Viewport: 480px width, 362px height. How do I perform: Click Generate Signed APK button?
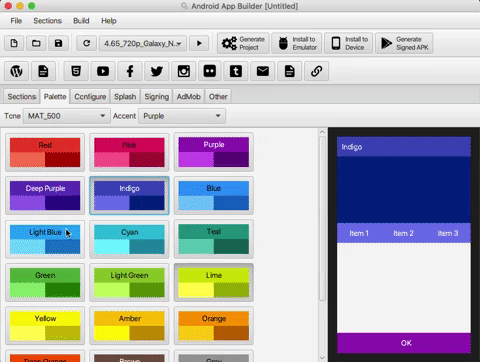pos(404,43)
